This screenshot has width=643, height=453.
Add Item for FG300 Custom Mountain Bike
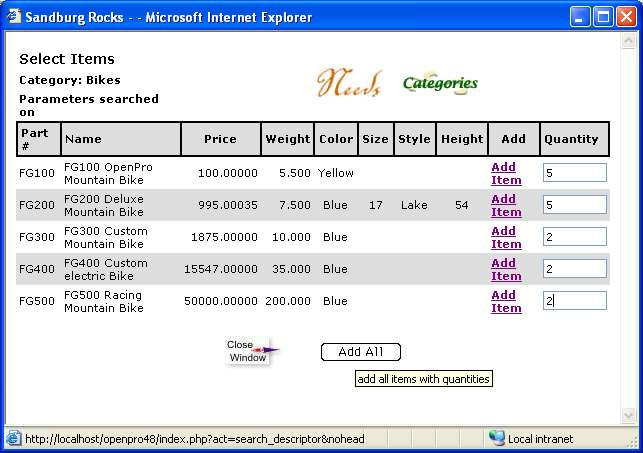point(506,237)
